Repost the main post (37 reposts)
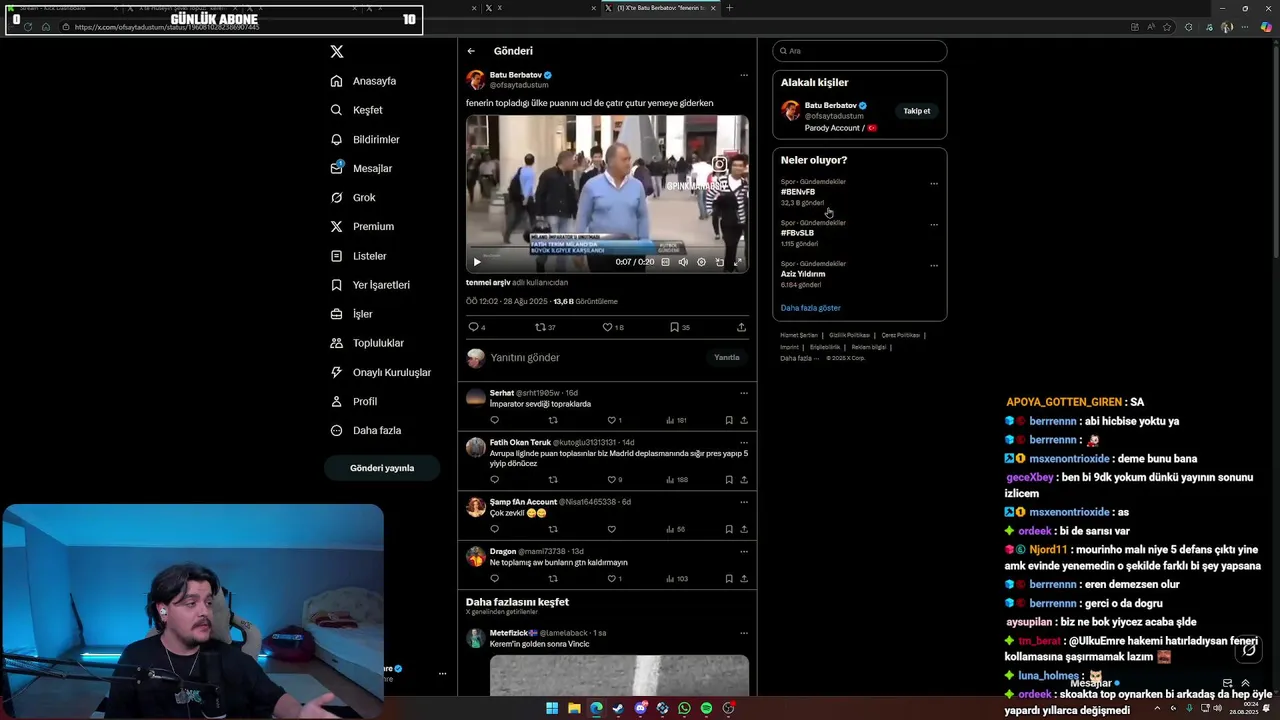 [545, 327]
